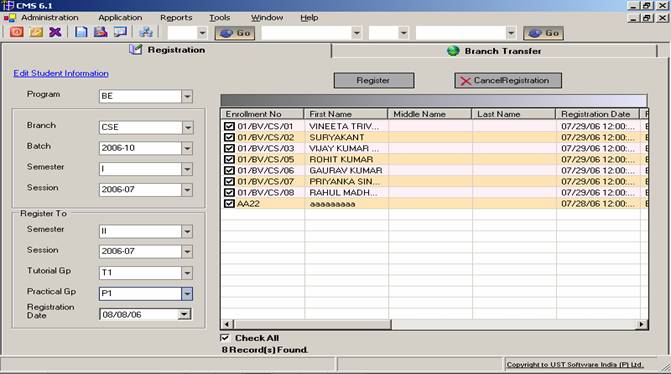Click the Last Name column header
This screenshot has height=374, width=671.
(514, 114)
